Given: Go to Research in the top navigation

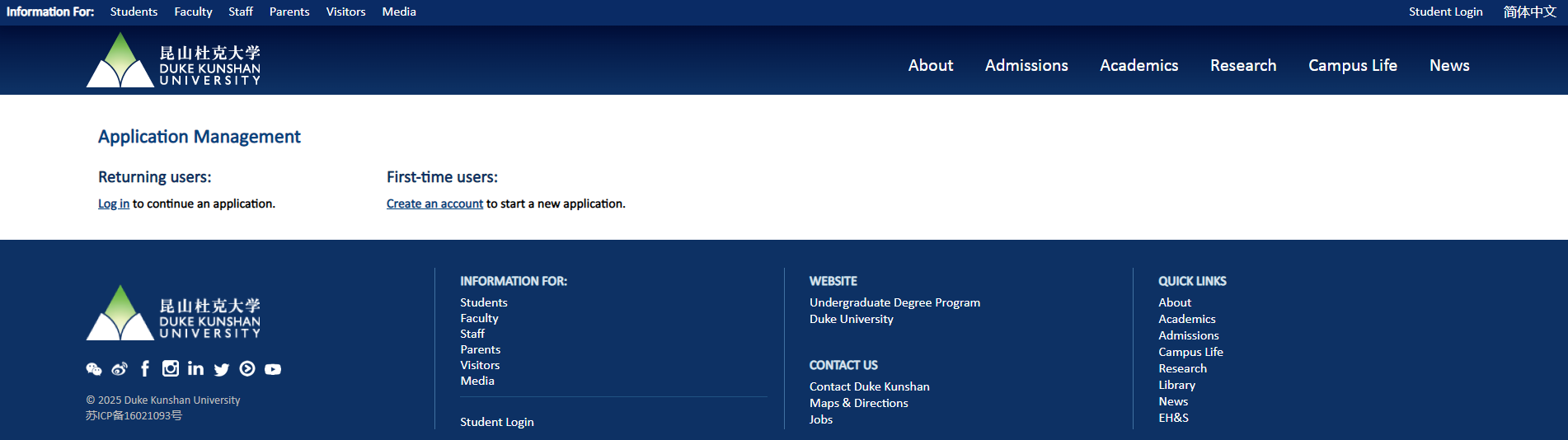Looking at the screenshot, I should (x=1242, y=65).
